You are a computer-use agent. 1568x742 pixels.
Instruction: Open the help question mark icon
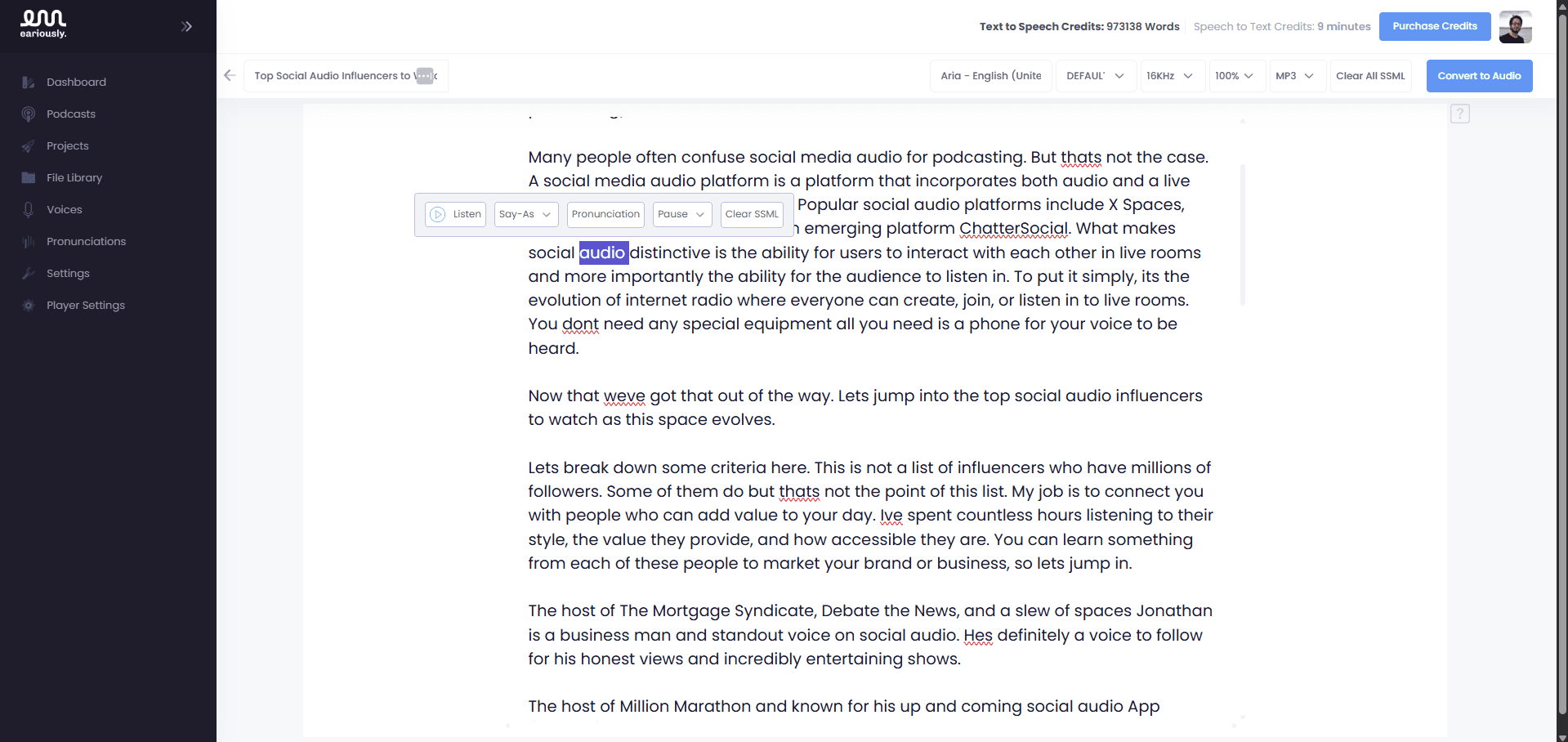click(1459, 114)
